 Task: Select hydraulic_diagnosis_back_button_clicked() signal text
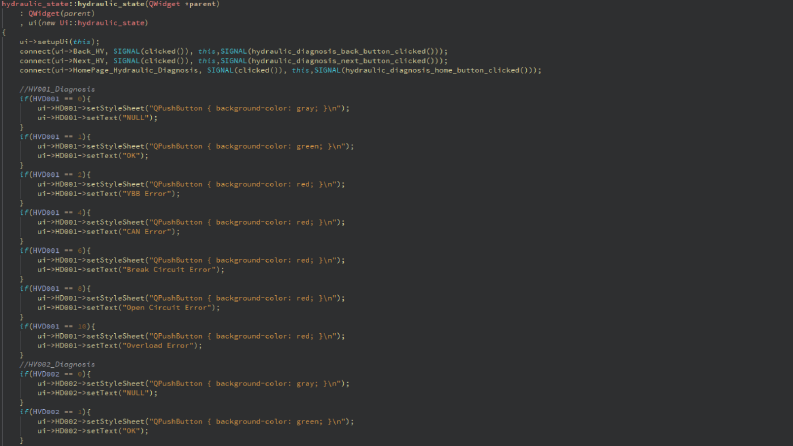point(345,51)
